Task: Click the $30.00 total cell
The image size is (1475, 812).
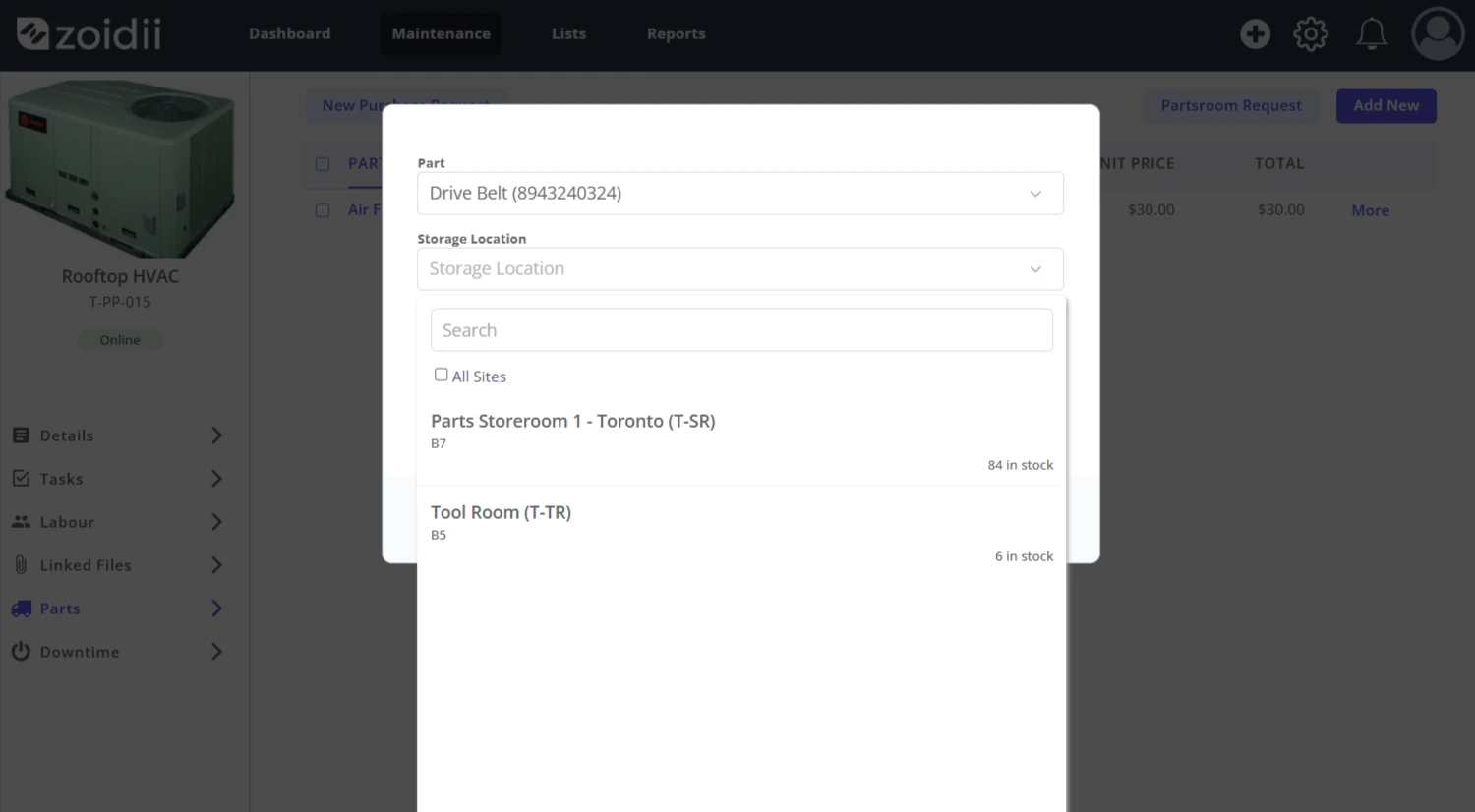Action: pos(1280,209)
